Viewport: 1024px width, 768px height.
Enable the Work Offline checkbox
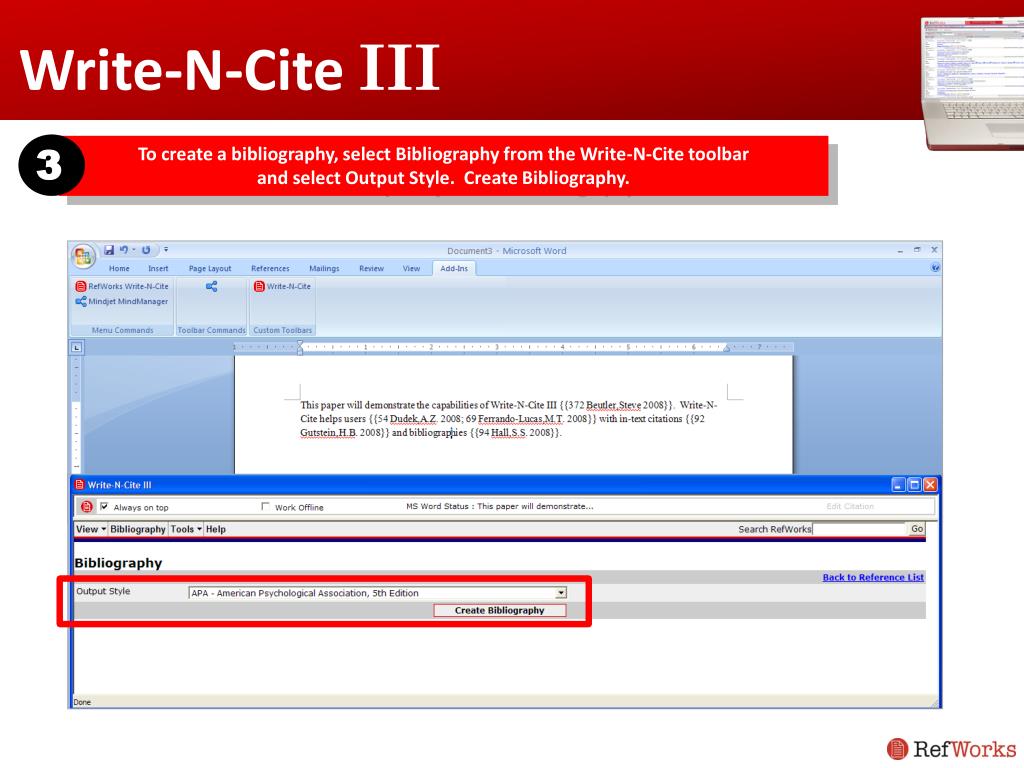pyautogui.click(x=265, y=507)
